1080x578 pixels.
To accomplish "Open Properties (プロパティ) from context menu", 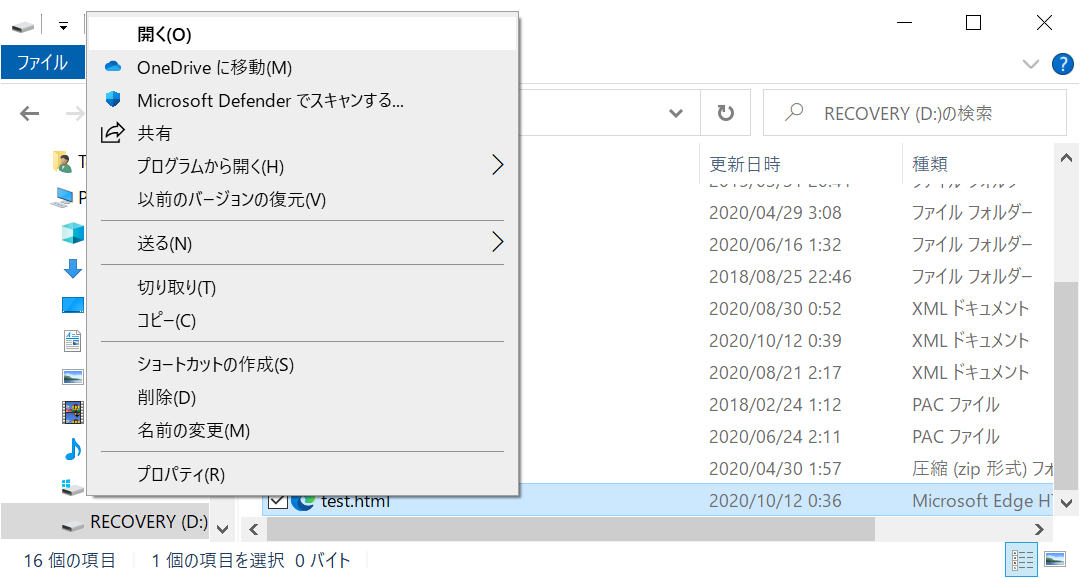I will pos(302,475).
